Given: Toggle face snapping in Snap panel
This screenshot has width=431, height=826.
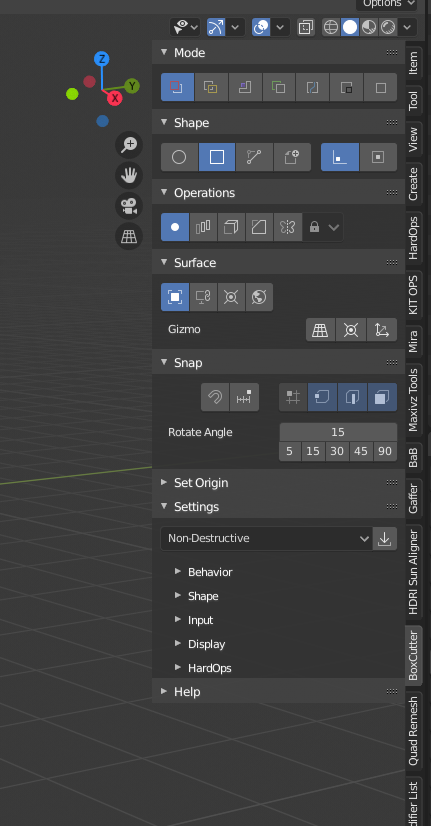Looking at the screenshot, I should pyautogui.click(x=383, y=397).
